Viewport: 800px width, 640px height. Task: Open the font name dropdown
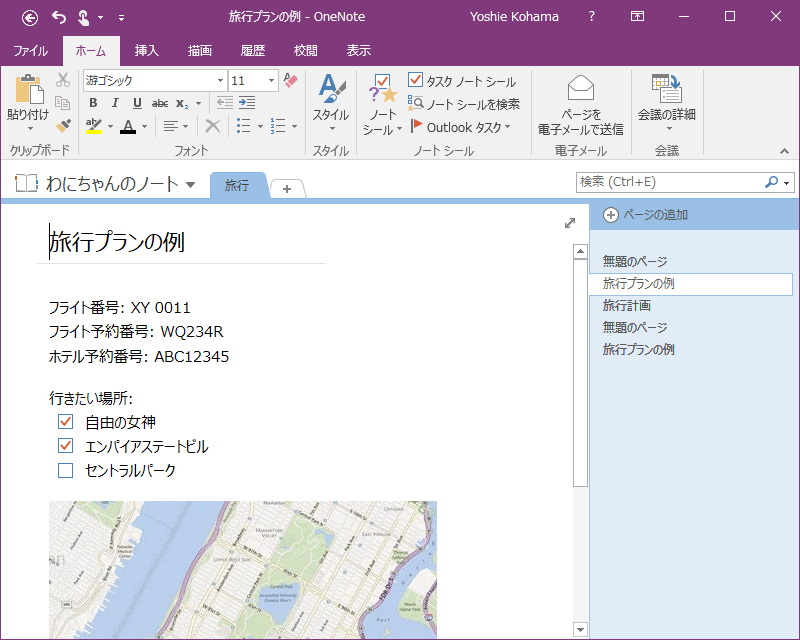(220, 80)
